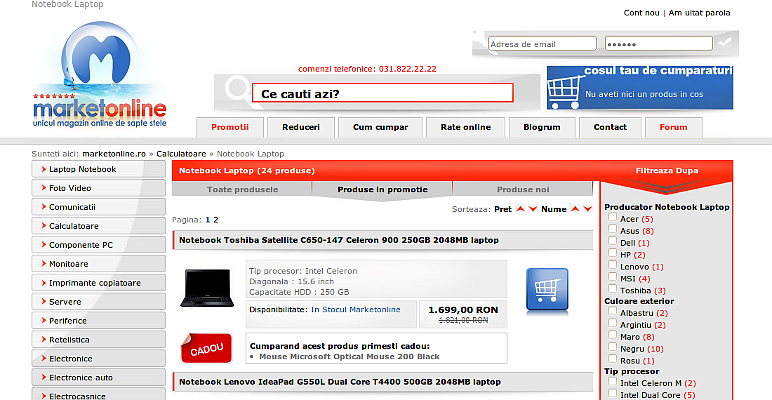The height and width of the screenshot is (400, 772).
Task: Click the marketonline logo
Action: pyautogui.click(x=99, y=74)
